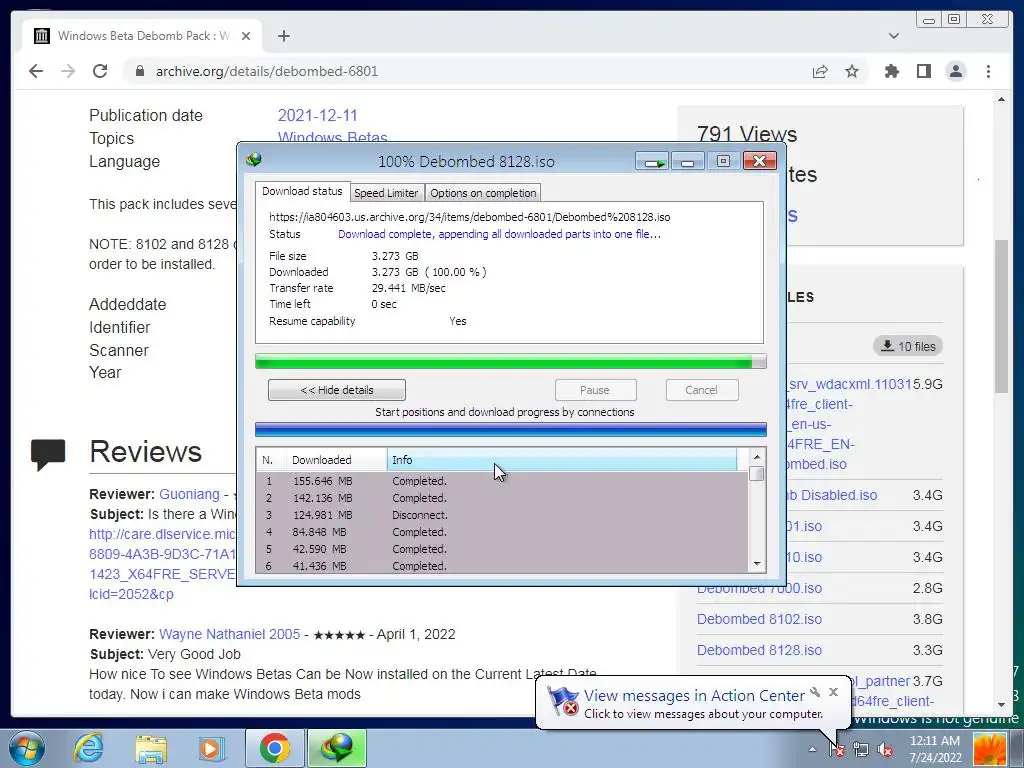The width and height of the screenshot is (1024, 768).
Task: Click Internet Download Manager taskbar icon
Action: [x=337, y=748]
